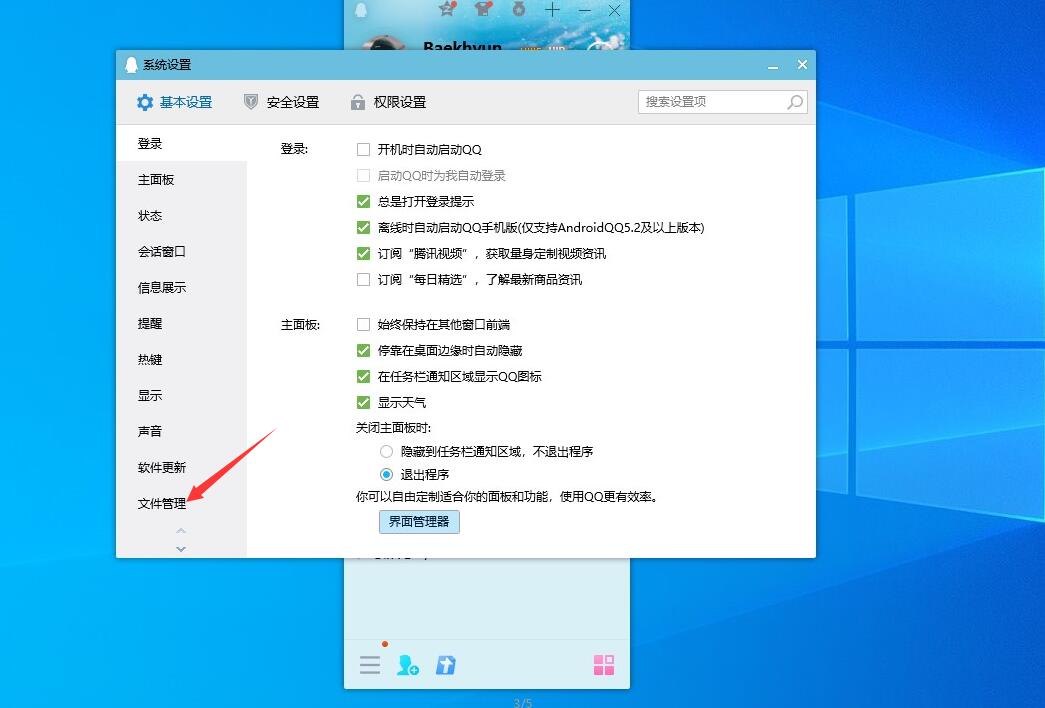Image resolution: width=1045 pixels, height=708 pixels.
Task: Select 登录 in the settings sidebar
Action: pos(181,143)
